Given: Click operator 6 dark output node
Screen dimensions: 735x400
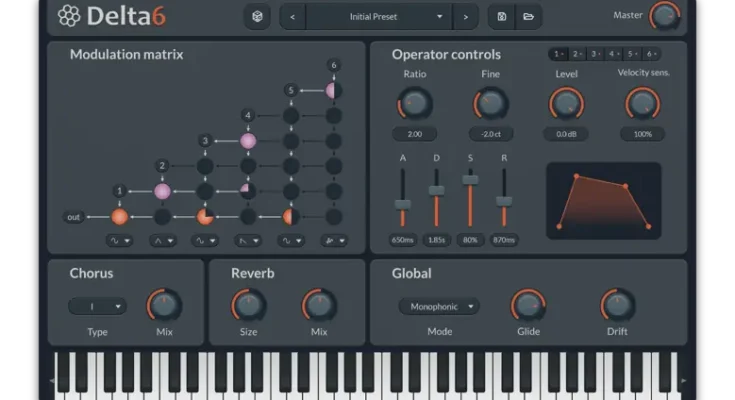Looking at the screenshot, I should pyautogui.click(x=333, y=217).
